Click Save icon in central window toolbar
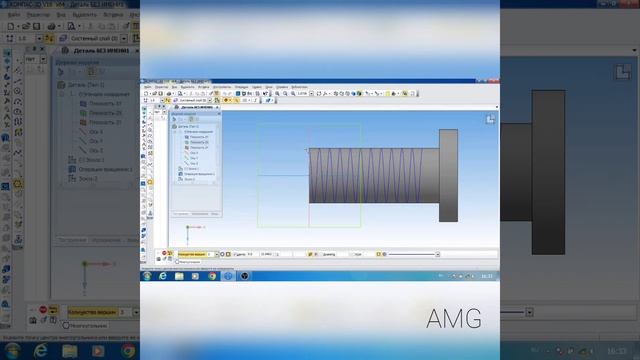The width and height of the screenshot is (640, 360). [x=160, y=93]
